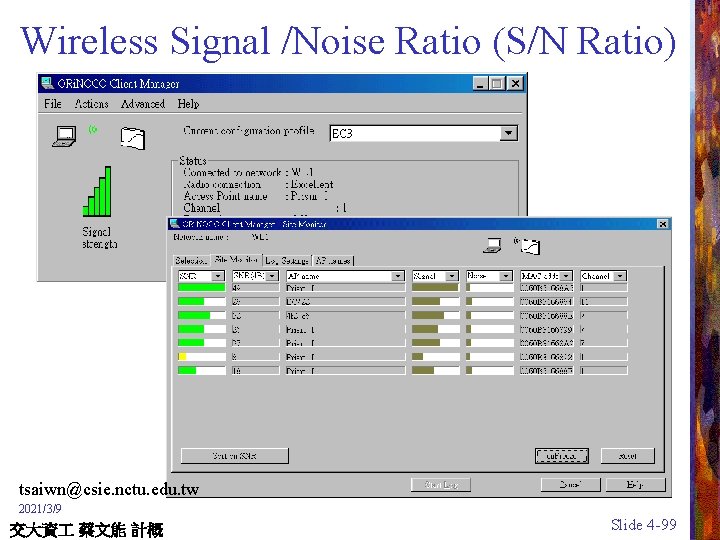This screenshot has height=540, width=720.
Task: Open the Noise column selector dropdown
Action: [x=506, y=276]
